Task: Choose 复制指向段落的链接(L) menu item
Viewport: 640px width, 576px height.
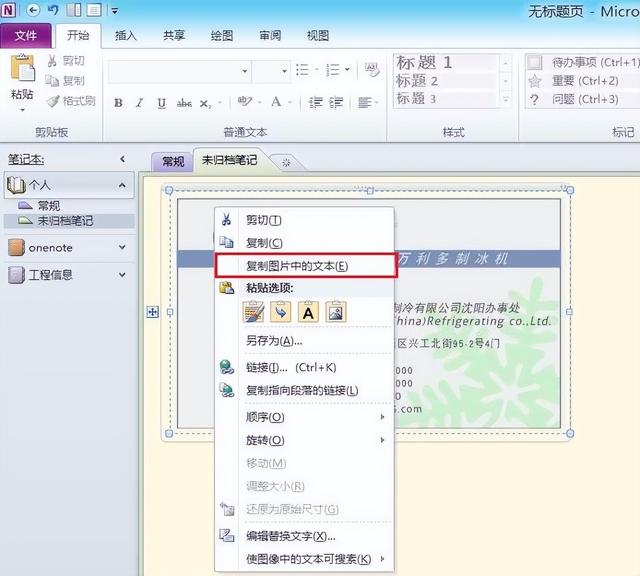Action: [x=304, y=391]
